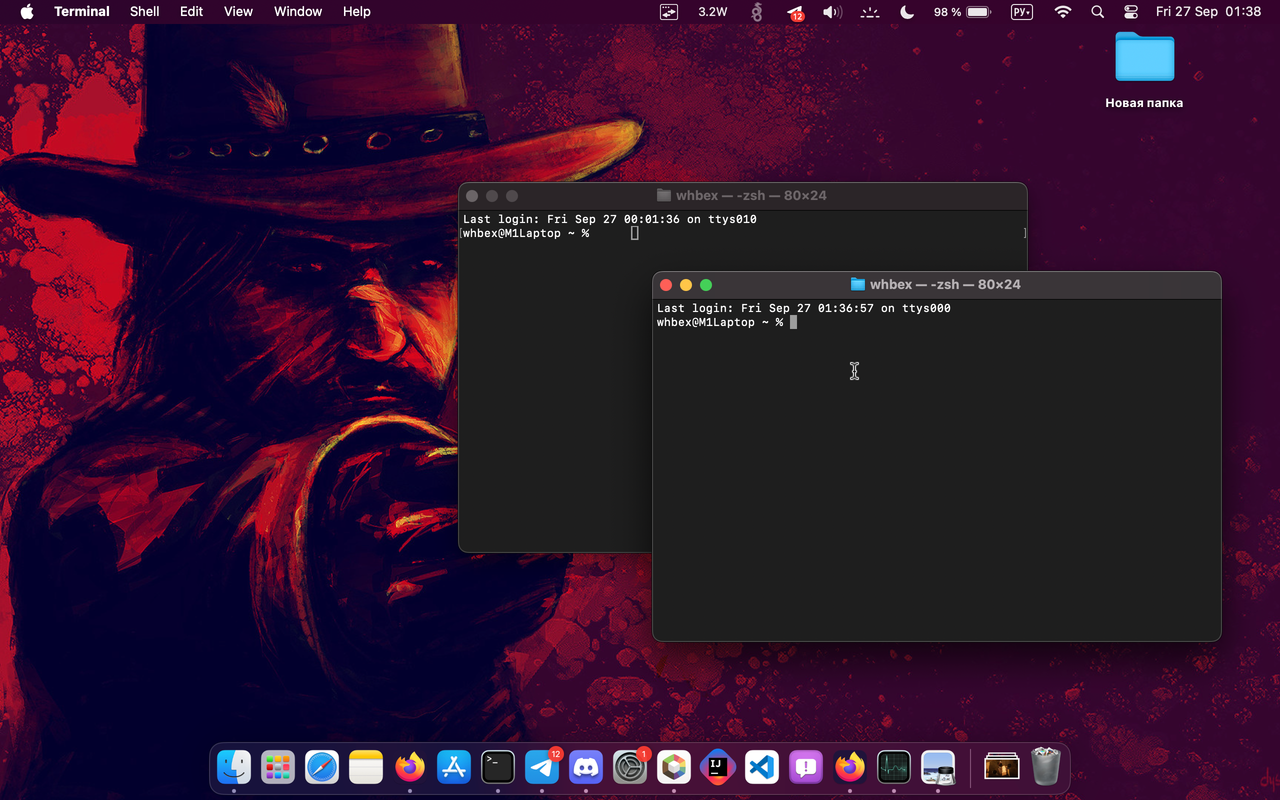Open Launchpad in the Dock
This screenshot has width=1280, height=800.
point(278,768)
